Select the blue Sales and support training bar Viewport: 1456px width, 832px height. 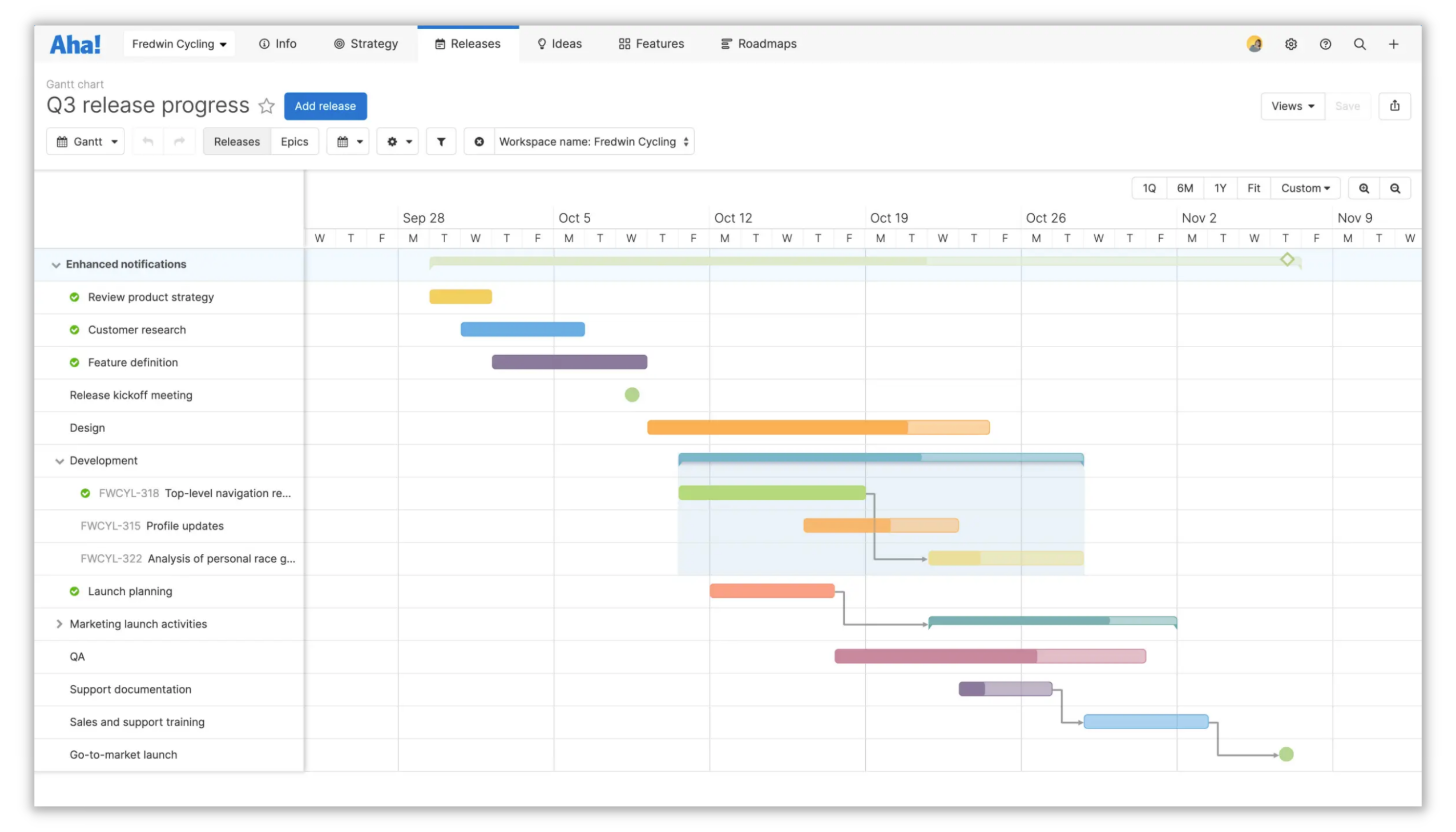point(1146,721)
